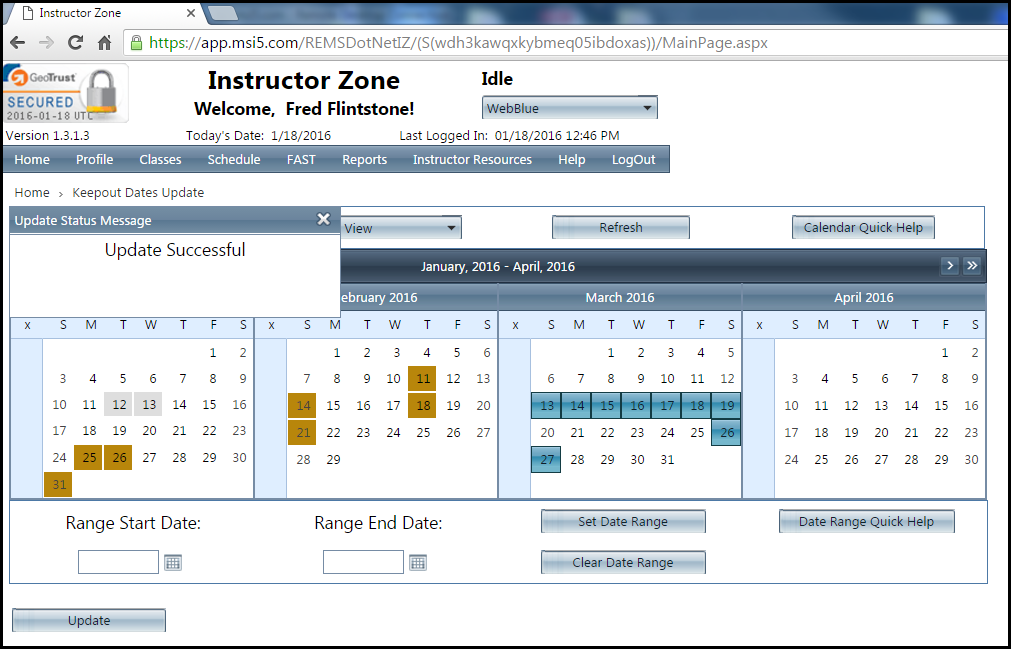Advance to the next calendar page
The width and height of the screenshot is (1011, 649).
(949, 266)
